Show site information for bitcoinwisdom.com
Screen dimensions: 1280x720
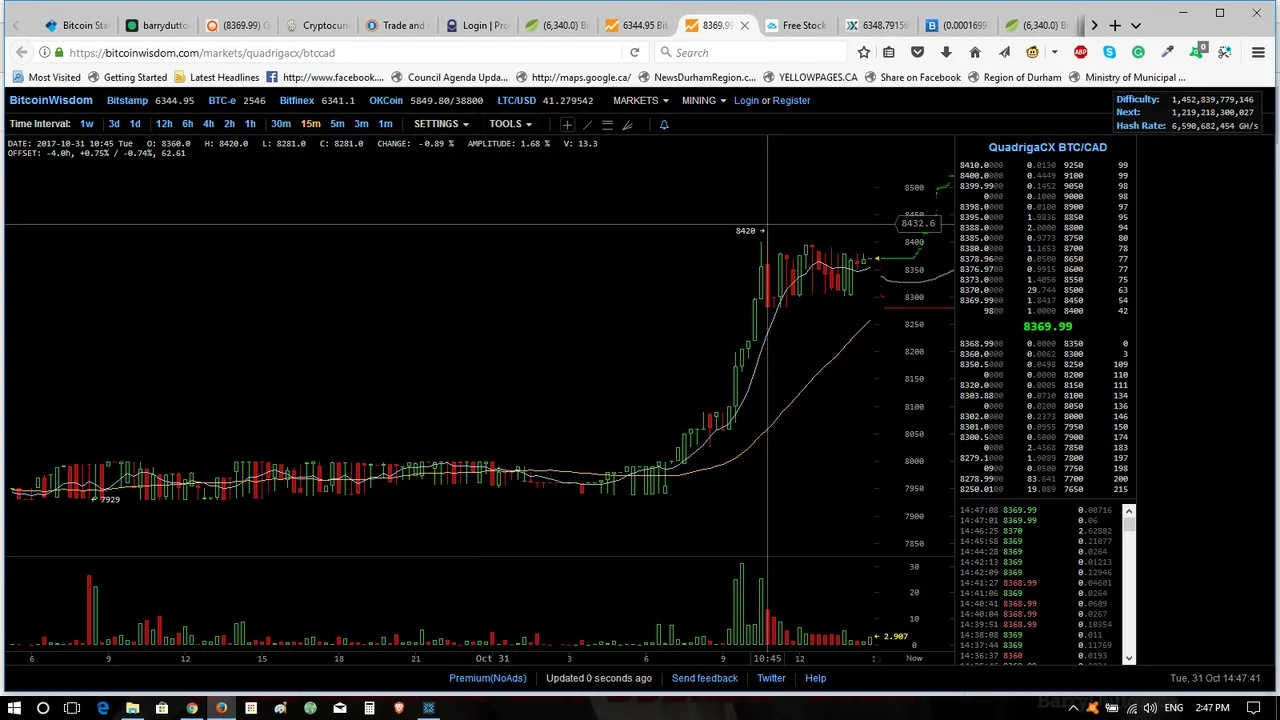[45, 52]
